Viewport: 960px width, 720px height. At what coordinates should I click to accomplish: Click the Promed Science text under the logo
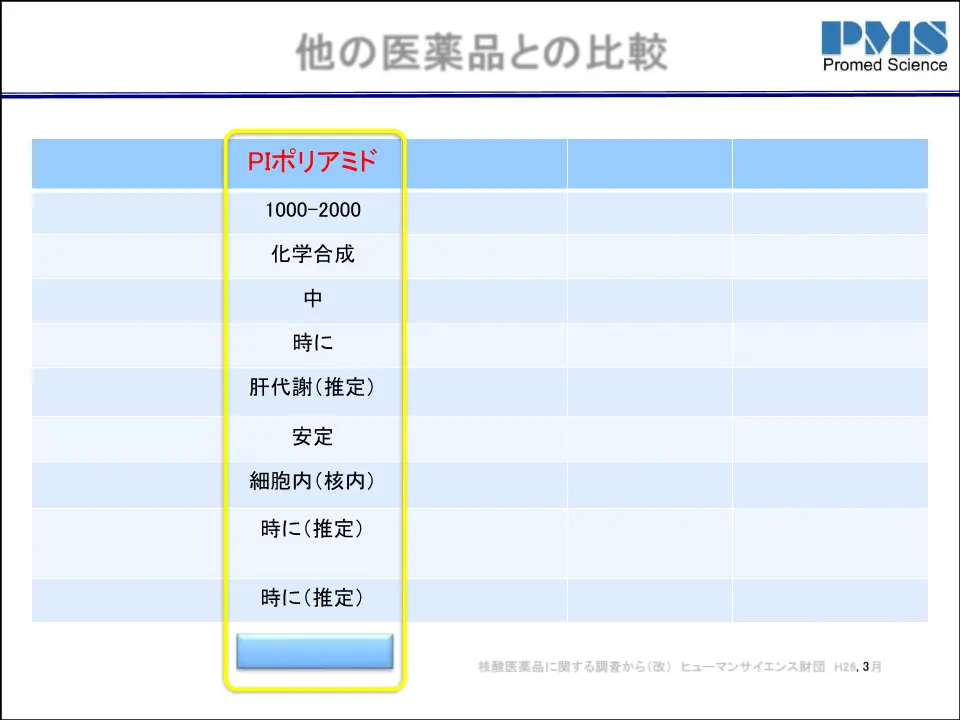(x=884, y=65)
